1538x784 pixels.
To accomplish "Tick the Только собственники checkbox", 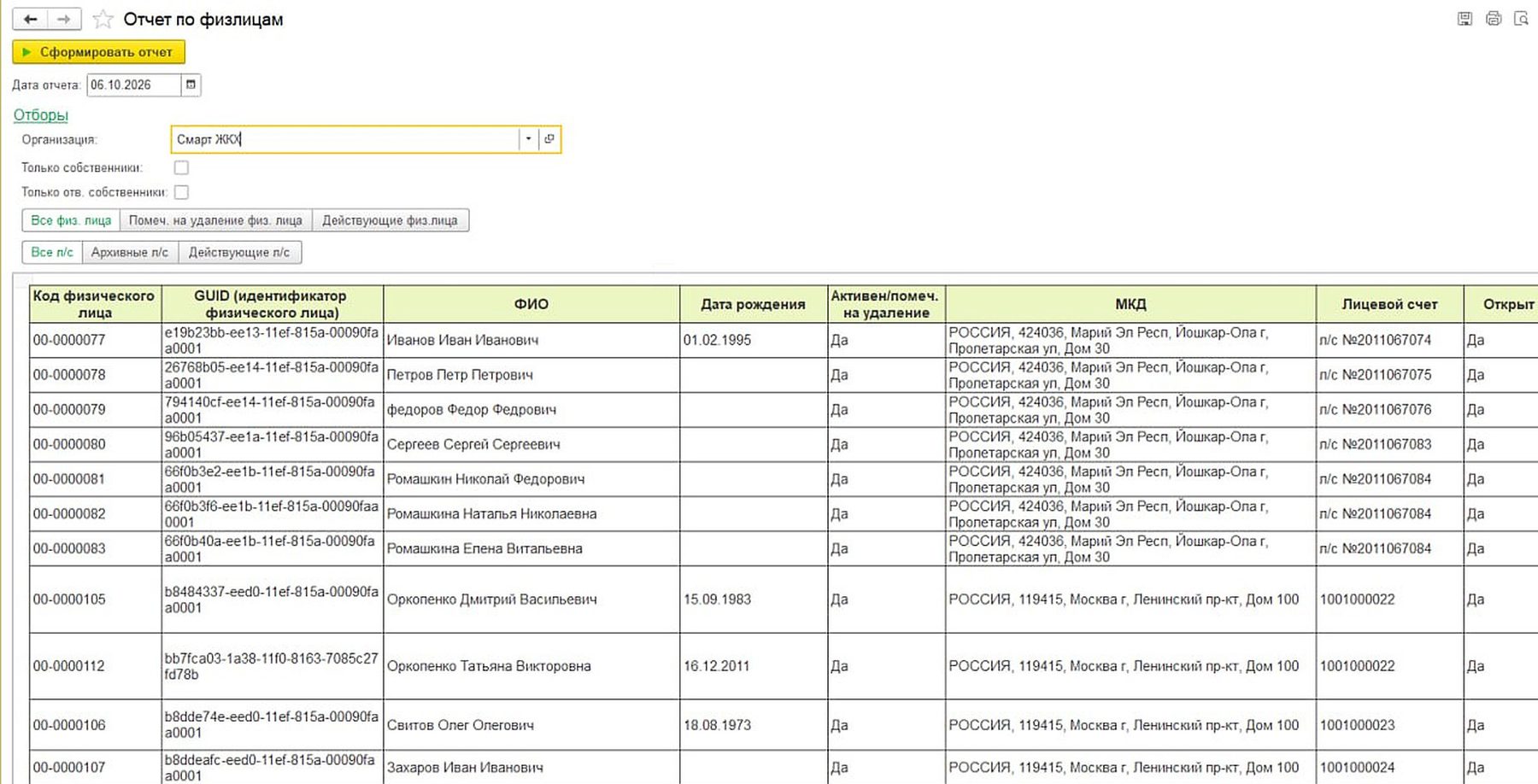I will pyautogui.click(x=181, y=167).
